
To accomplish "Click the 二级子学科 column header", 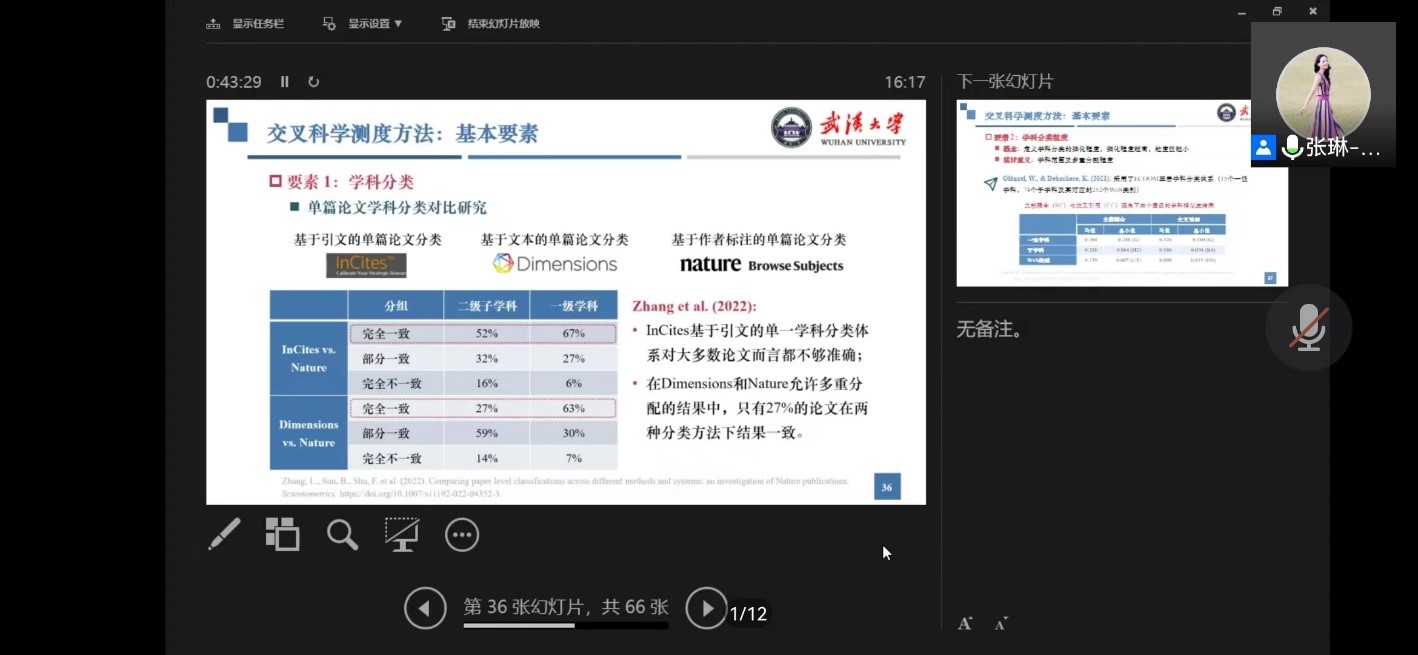I will [x=487, y=306].
